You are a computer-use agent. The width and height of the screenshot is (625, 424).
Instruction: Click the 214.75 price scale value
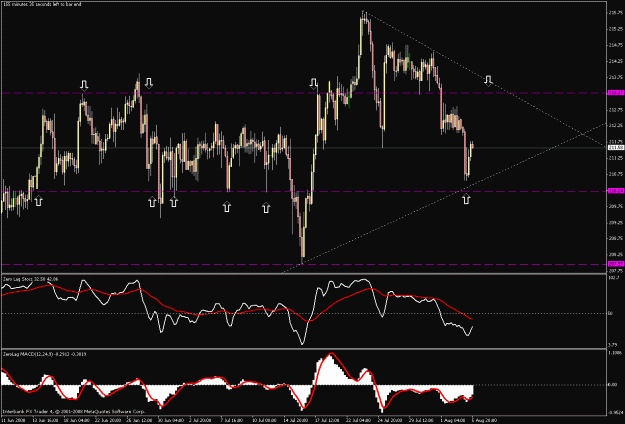615,45
